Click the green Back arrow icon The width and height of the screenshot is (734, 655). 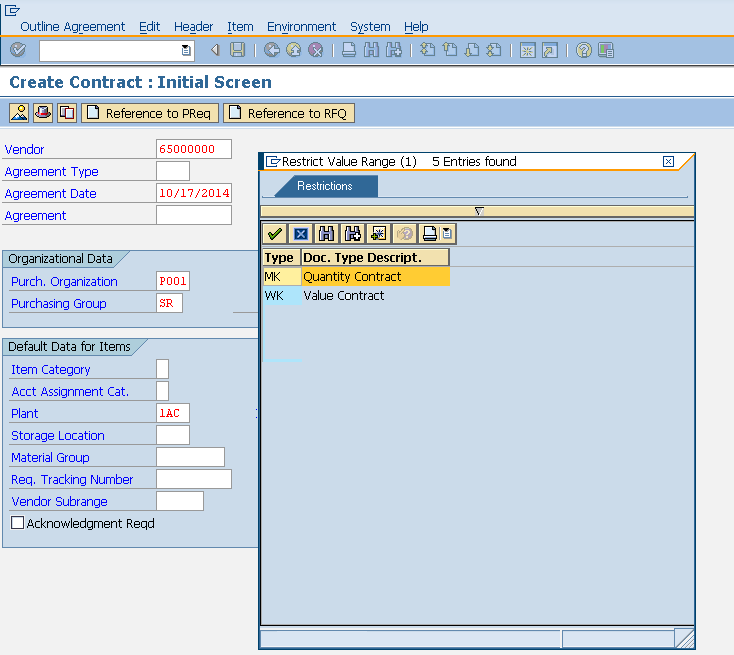(x=272, y=50)
